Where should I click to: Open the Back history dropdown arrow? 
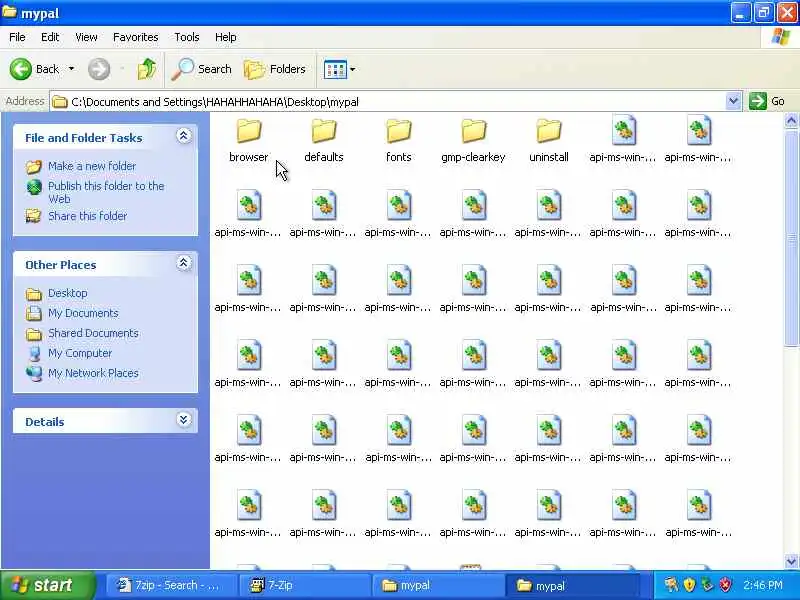71,69
